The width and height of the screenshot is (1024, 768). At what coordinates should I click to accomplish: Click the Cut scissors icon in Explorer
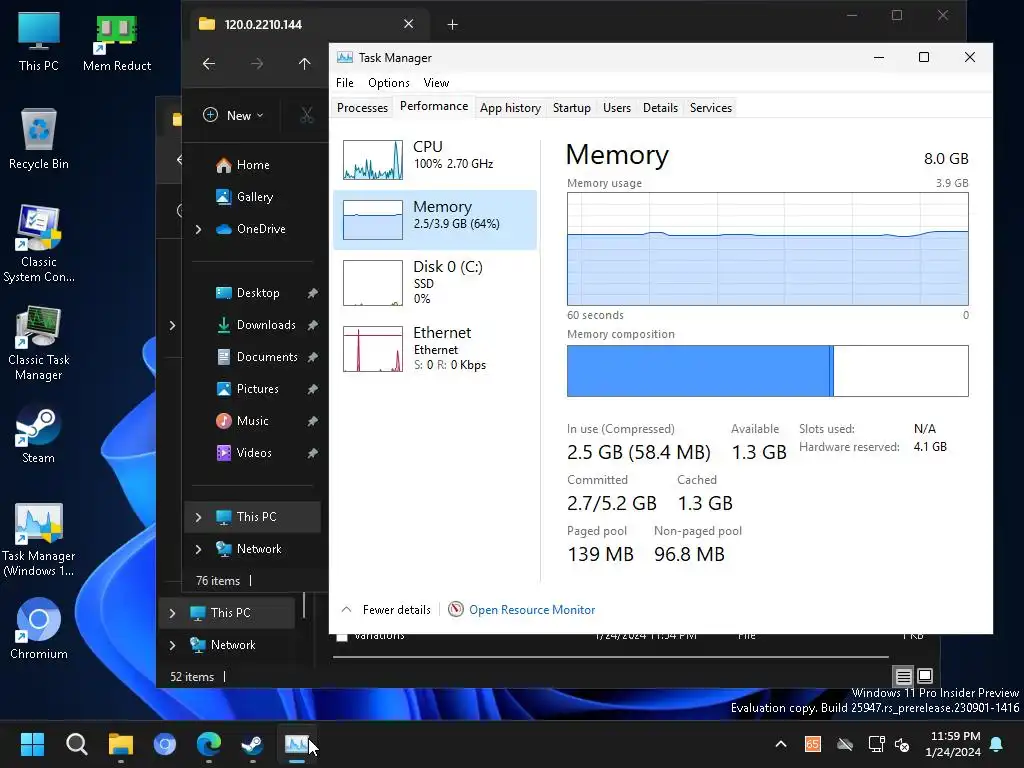tap(307, 116)
